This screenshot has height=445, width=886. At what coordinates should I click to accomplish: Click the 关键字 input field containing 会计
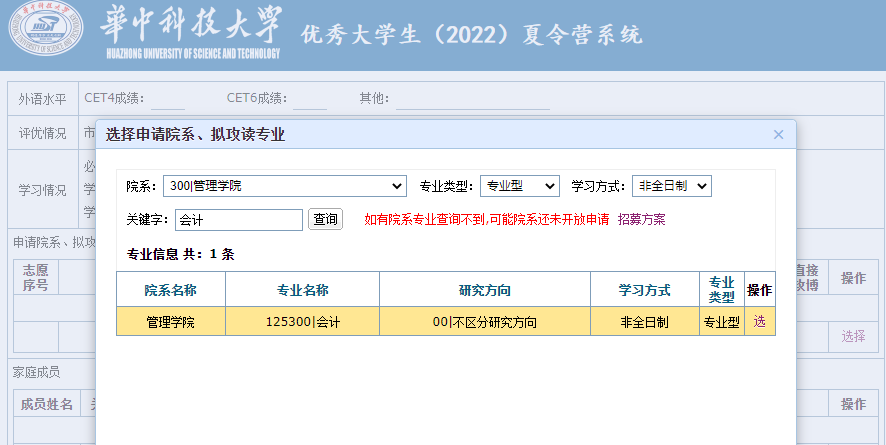pyautogui.click(x=239, y=220)
